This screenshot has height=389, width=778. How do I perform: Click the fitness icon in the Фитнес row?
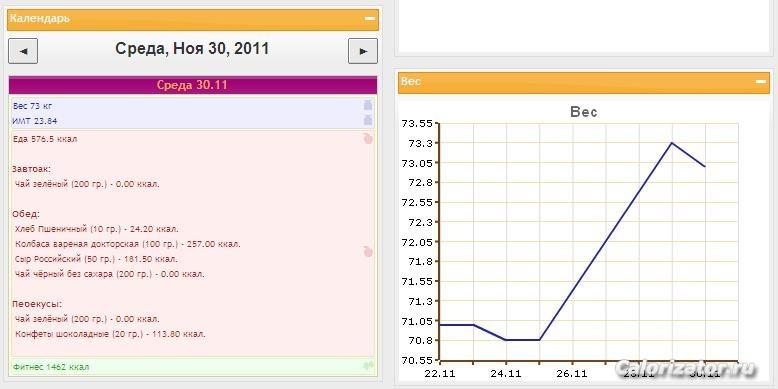pyautogui.click(x=368, y=366)
